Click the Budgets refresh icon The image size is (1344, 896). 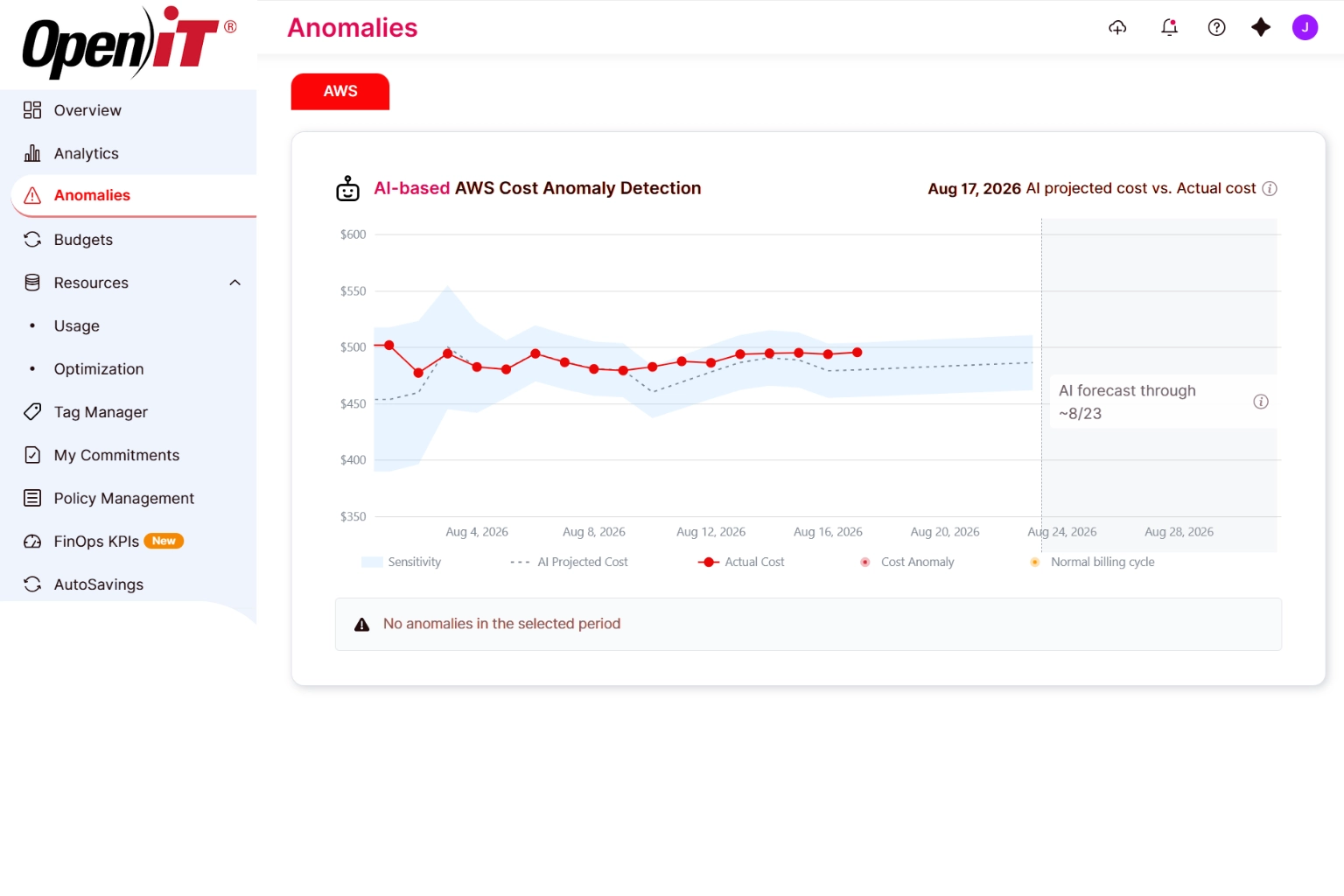[32, 240]
